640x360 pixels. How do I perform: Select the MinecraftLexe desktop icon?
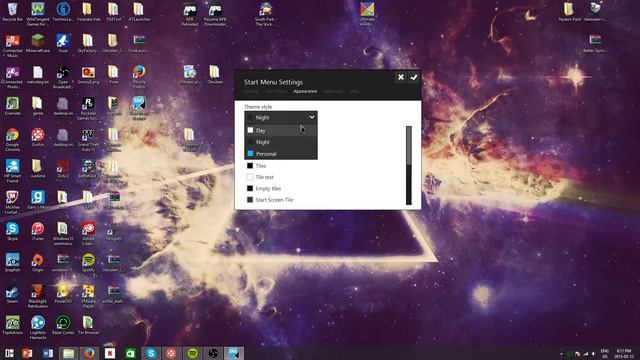click(x=38, y=43)
